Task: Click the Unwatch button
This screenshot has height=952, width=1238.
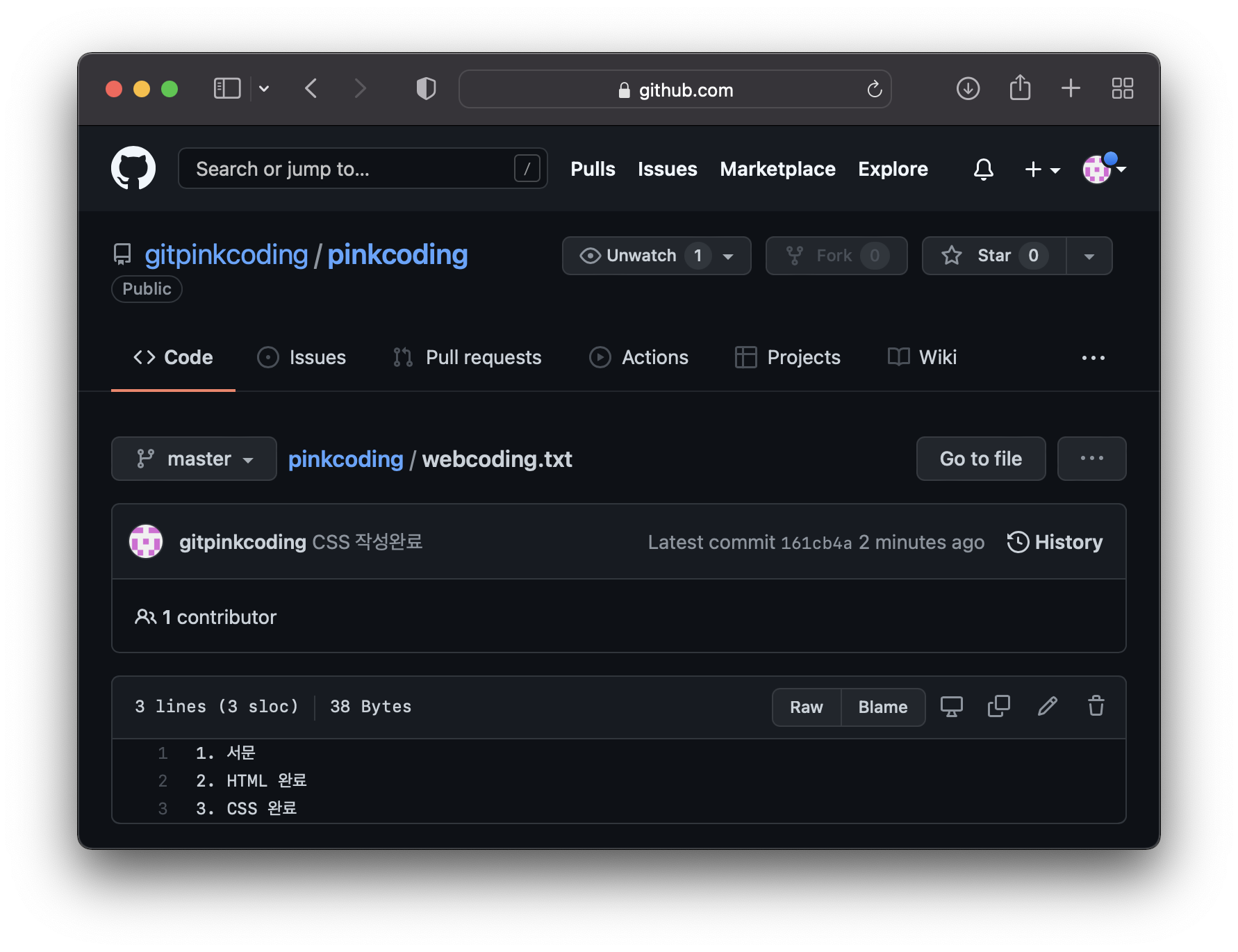Action: pyautogui.click(x=657, y=256)
